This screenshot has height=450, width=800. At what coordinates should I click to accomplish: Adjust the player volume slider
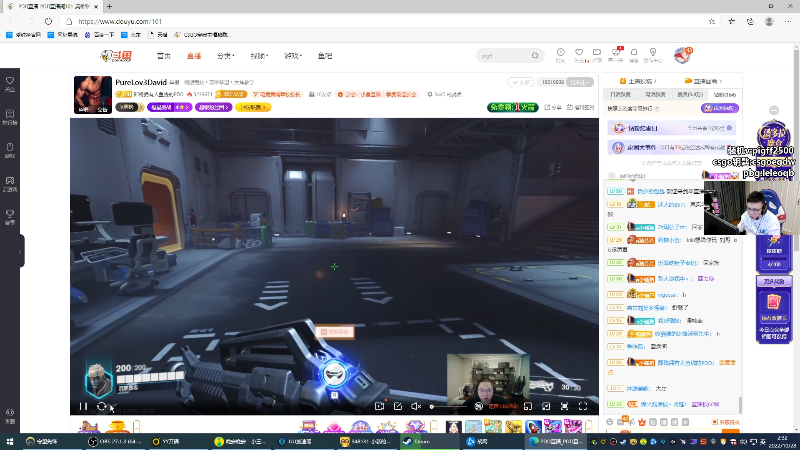pos(449,407)
